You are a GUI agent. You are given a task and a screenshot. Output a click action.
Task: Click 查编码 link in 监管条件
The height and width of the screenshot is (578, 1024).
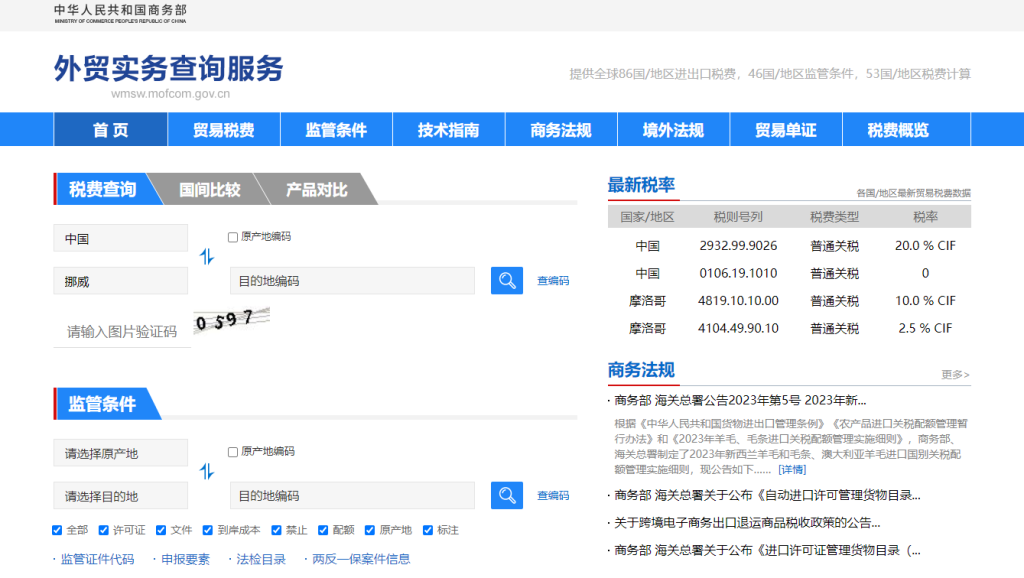point(552,496)
